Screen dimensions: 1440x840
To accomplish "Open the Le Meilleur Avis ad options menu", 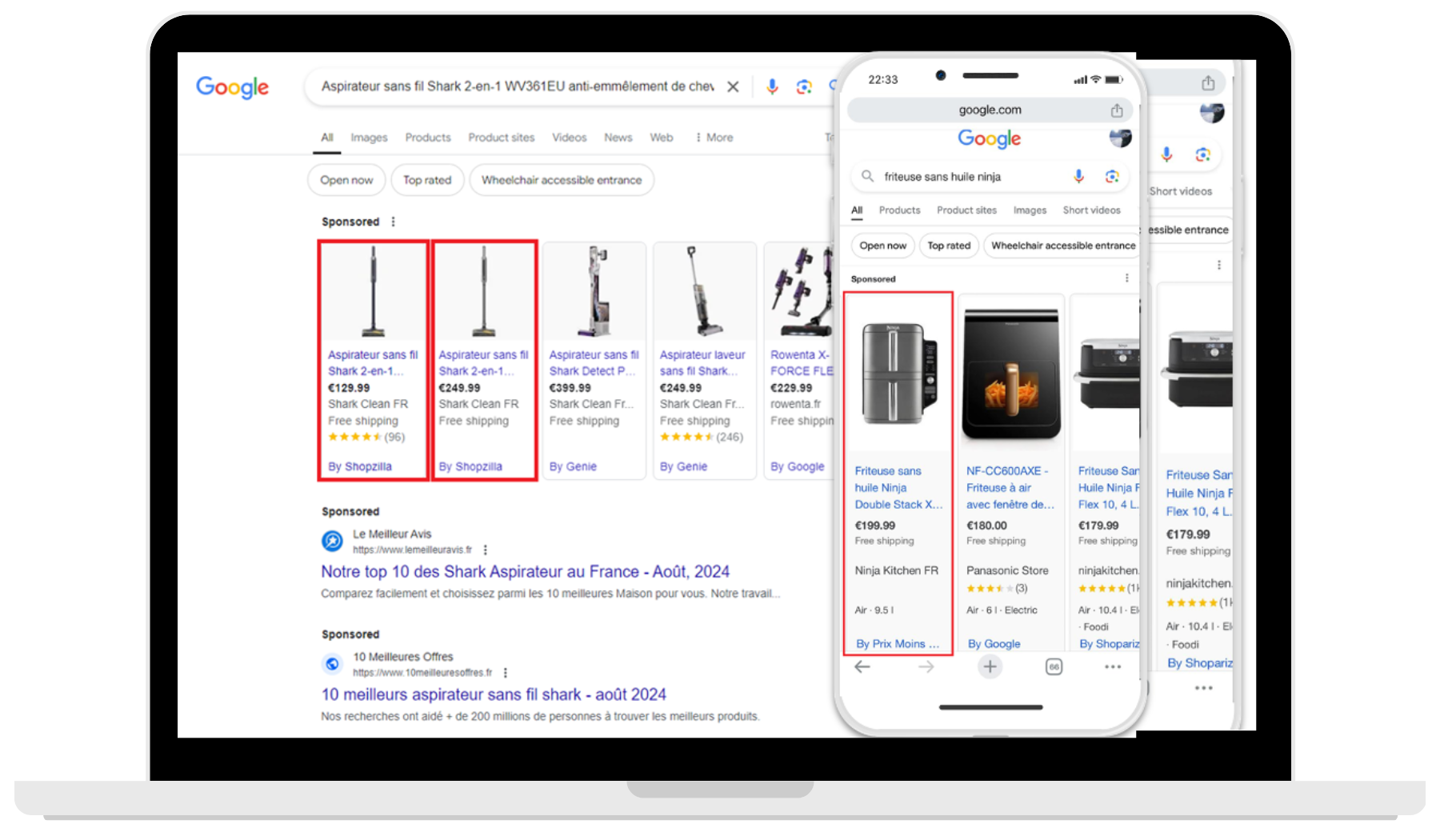I will pyautogui.click(x=486, y=550).
